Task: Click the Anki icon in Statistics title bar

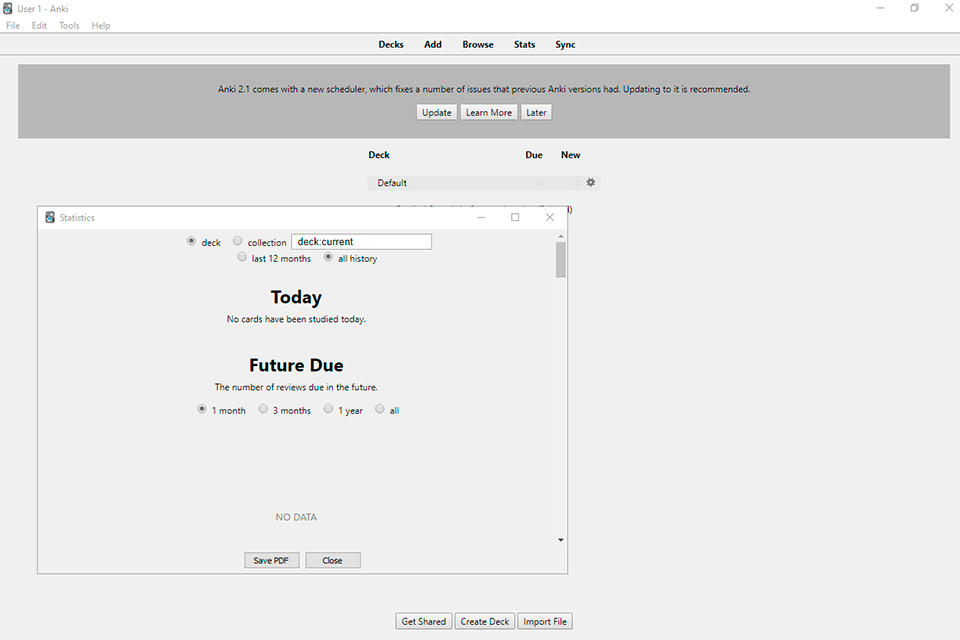Action: 50,217
